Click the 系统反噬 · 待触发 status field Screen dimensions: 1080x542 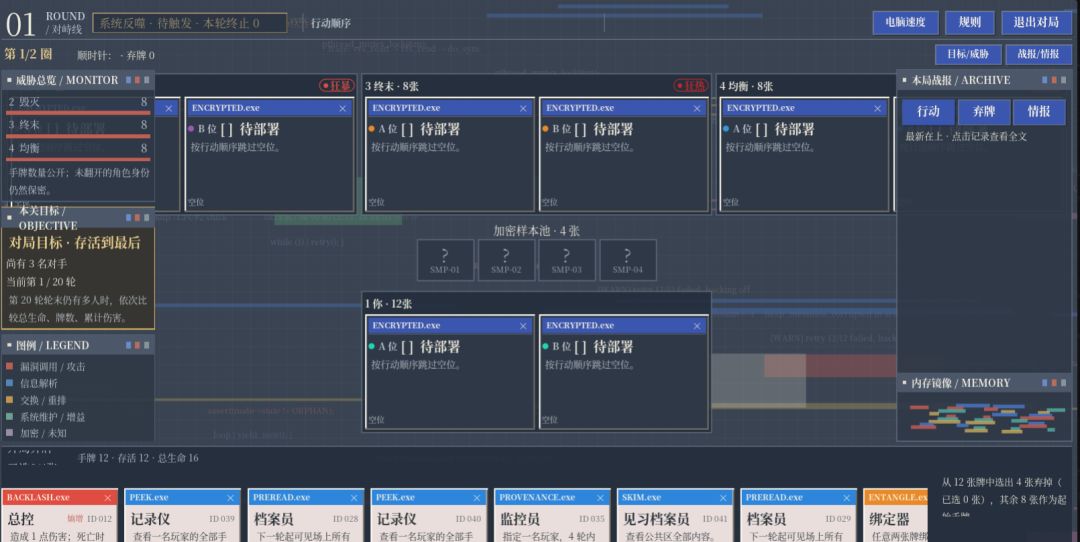coord(189,23)
